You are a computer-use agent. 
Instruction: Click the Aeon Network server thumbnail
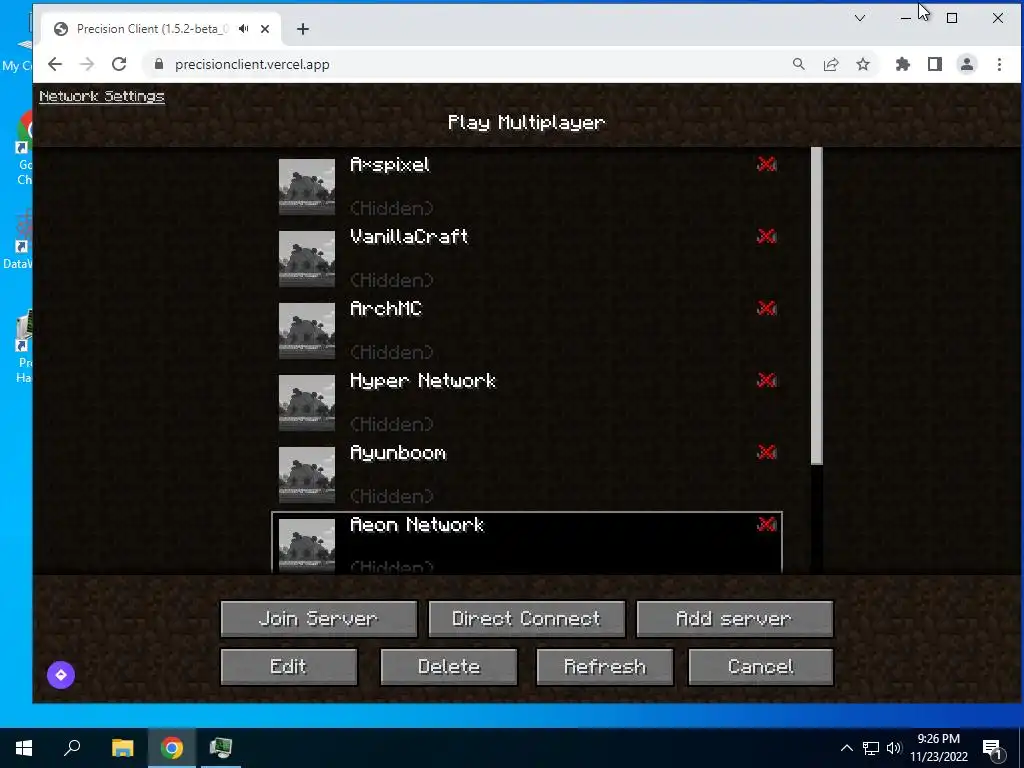(307, 546)
